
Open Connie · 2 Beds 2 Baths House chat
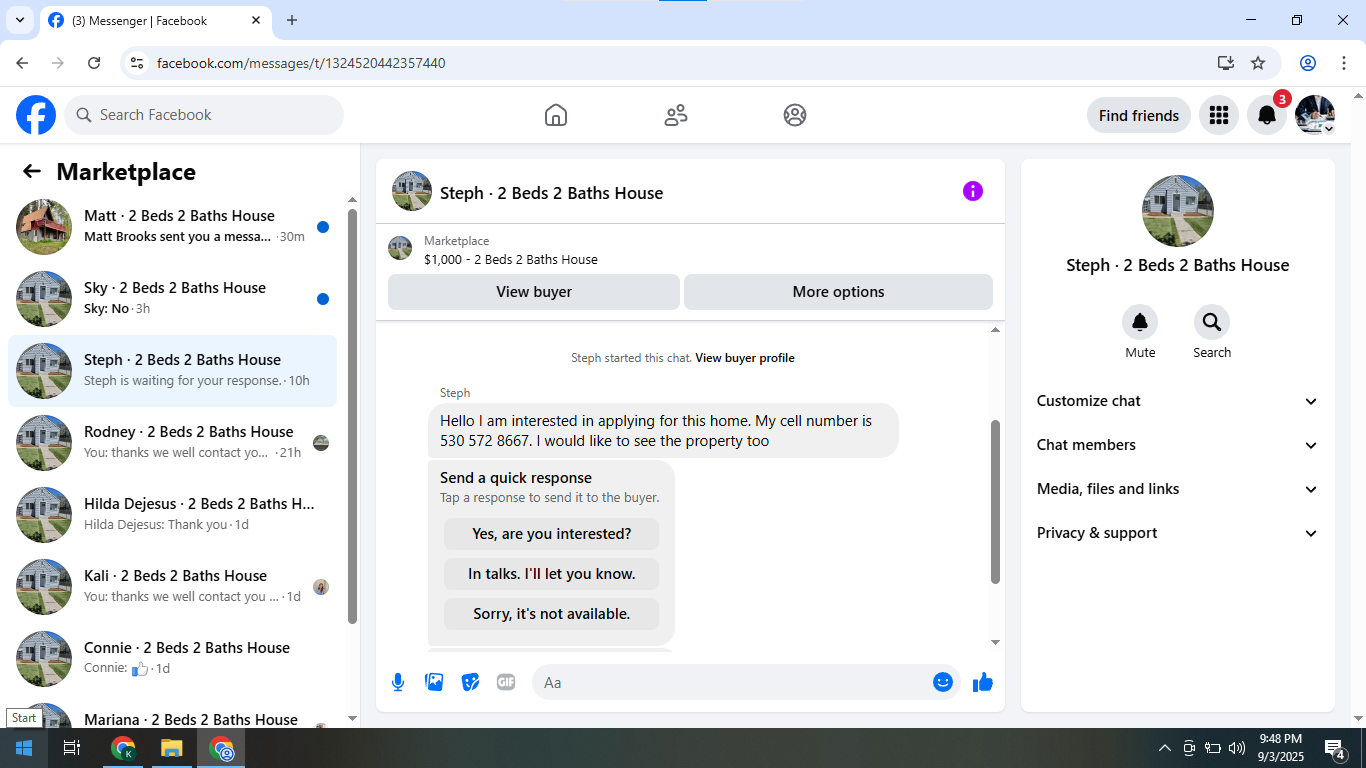(173, 659)
